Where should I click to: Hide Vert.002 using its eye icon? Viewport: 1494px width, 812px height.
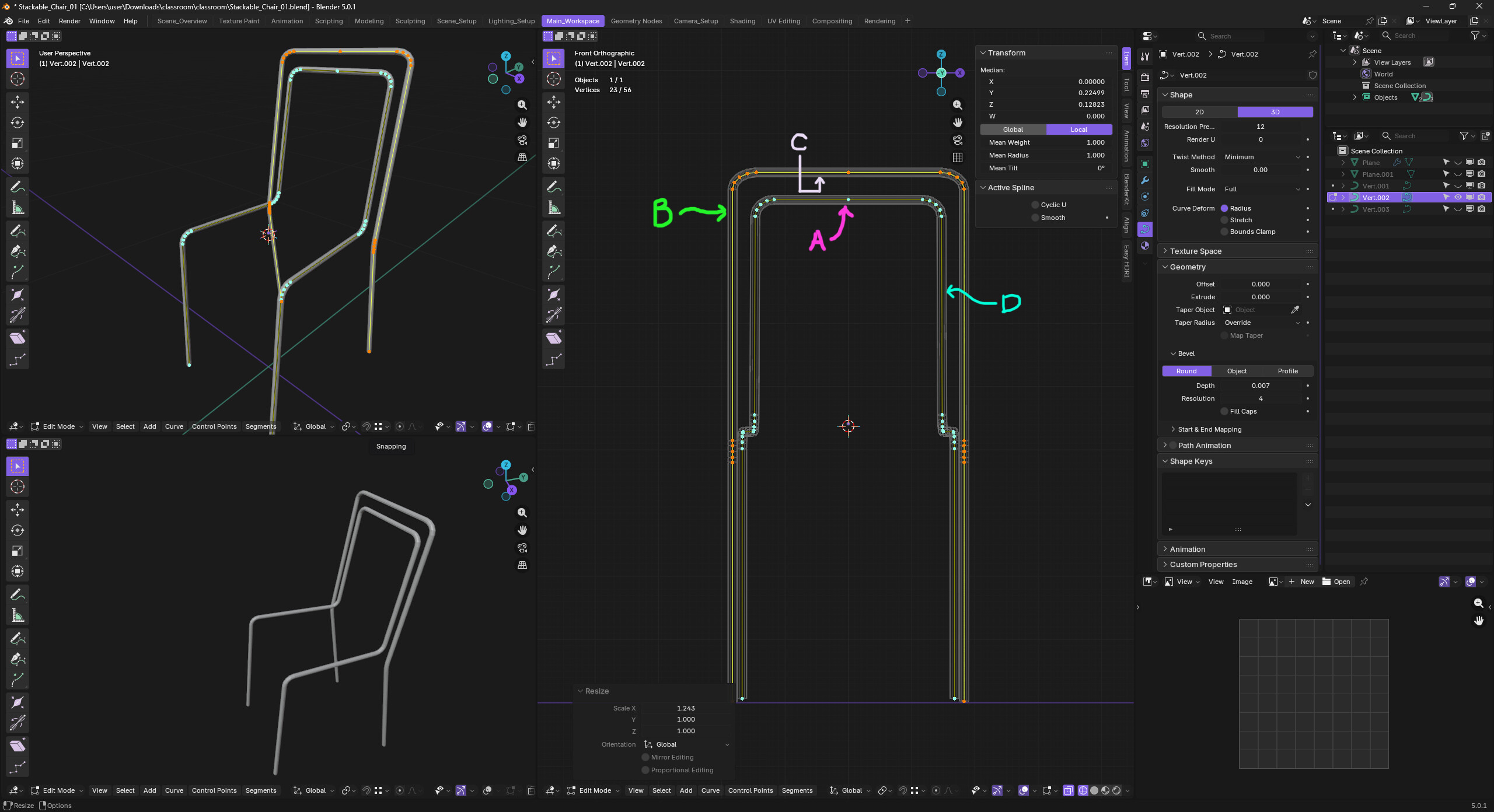[1458, 197]
